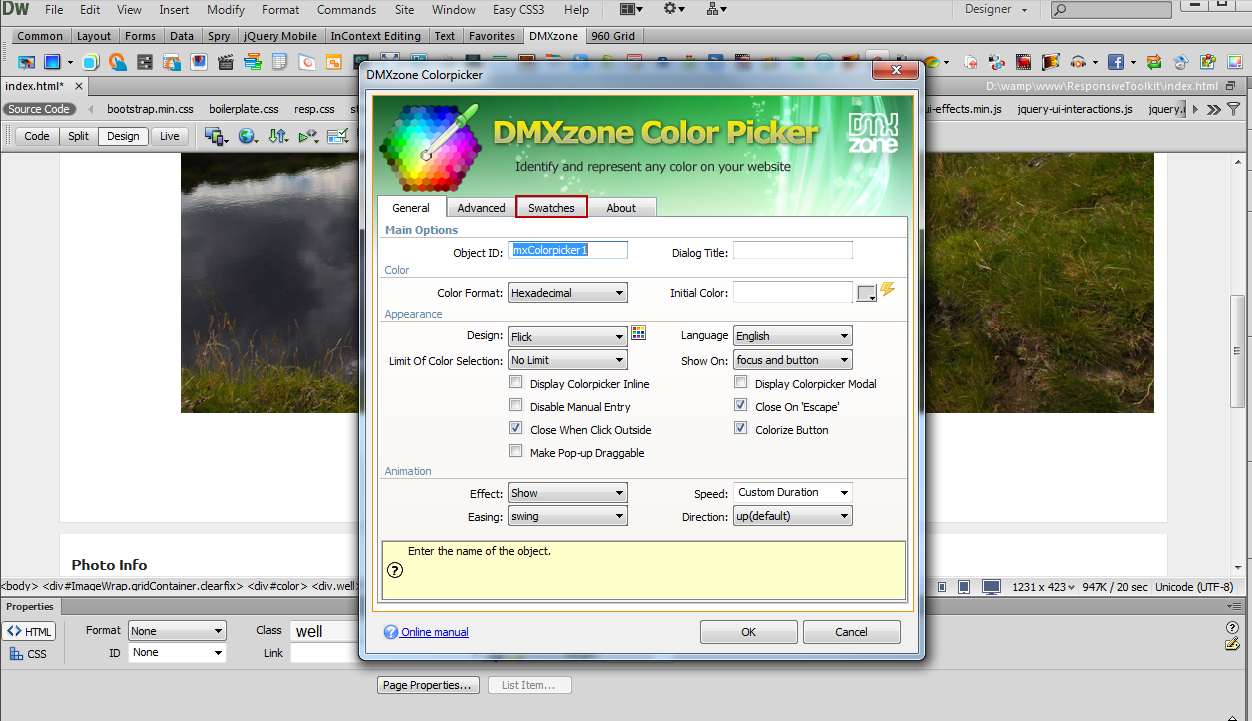This screenshot has width=1252, height=721.
Task: Click the headphones icon in DMXzone toolbar
Action: (x=1078, y=62)
